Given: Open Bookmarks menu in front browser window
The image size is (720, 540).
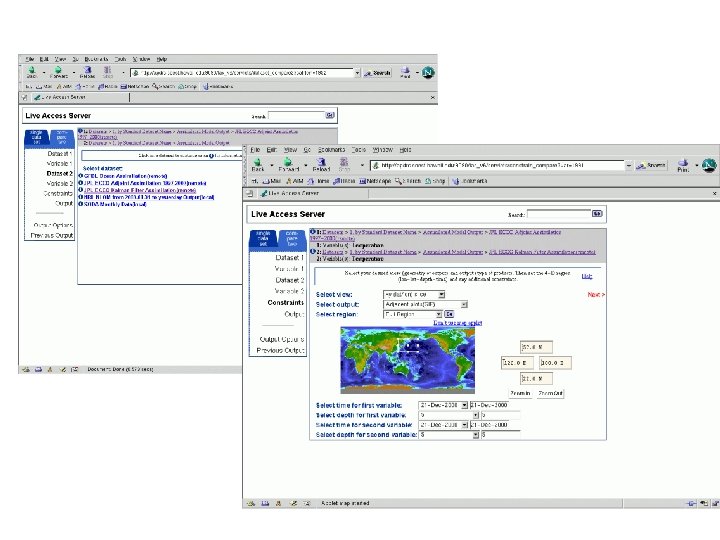Looking at the screenshot, I should pos(331,150).
